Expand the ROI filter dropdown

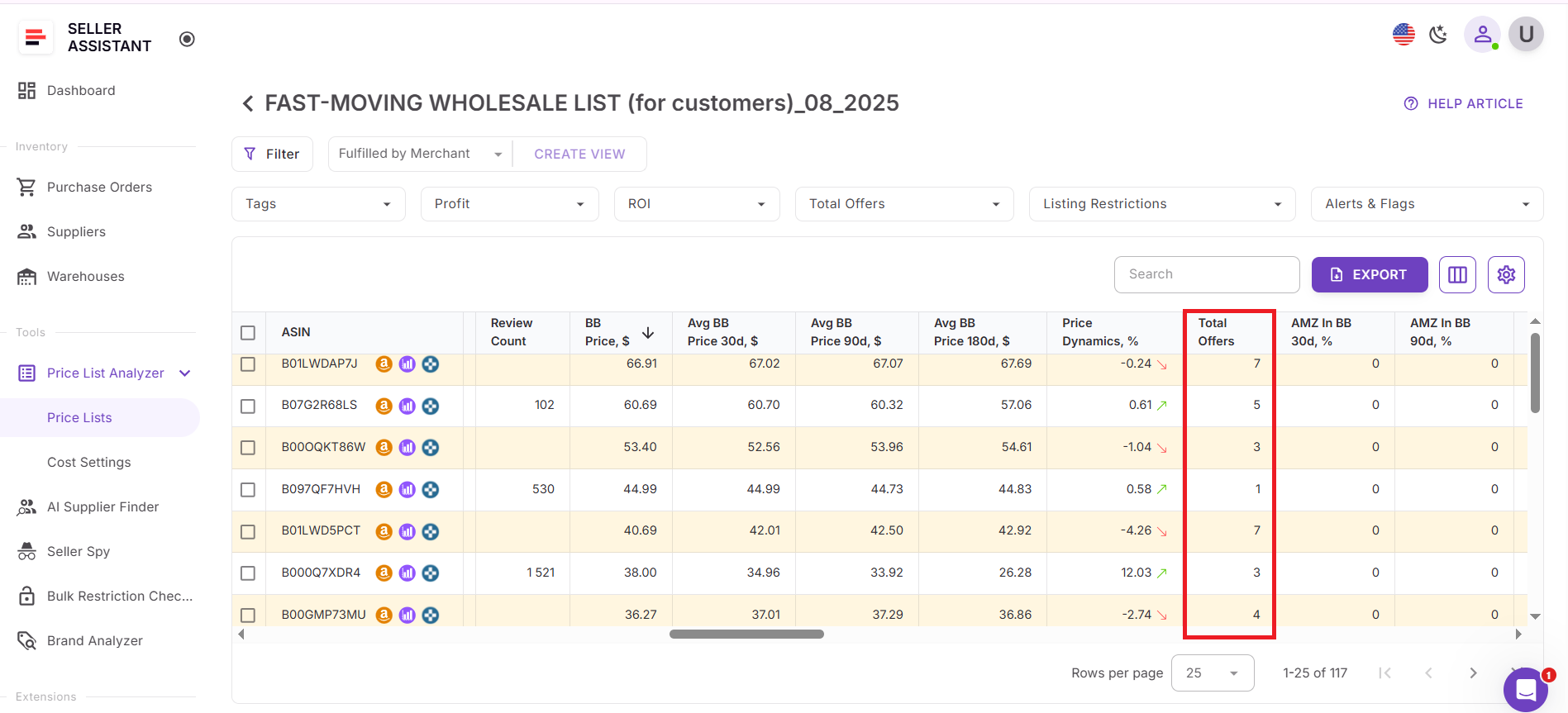697,204
